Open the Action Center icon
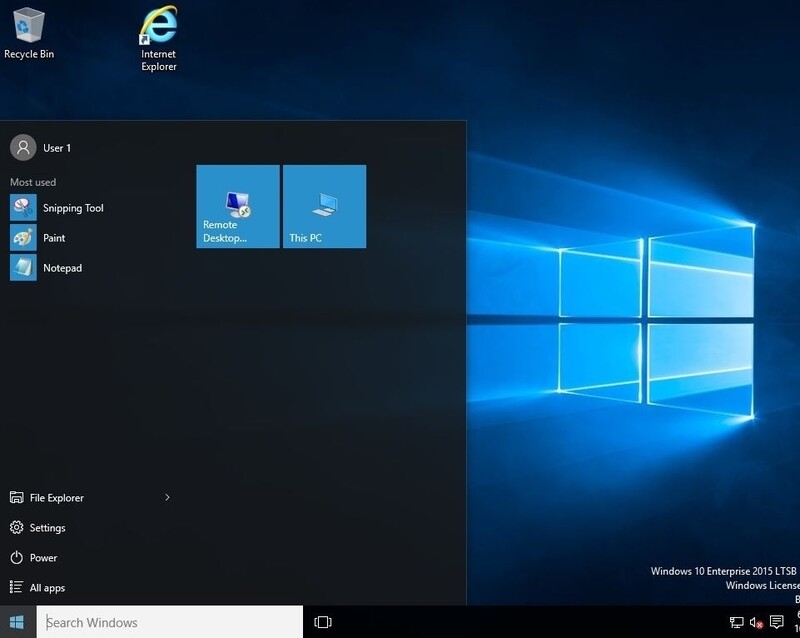The height and width of the screenshot is (638, 800). [x=776, y=622]
